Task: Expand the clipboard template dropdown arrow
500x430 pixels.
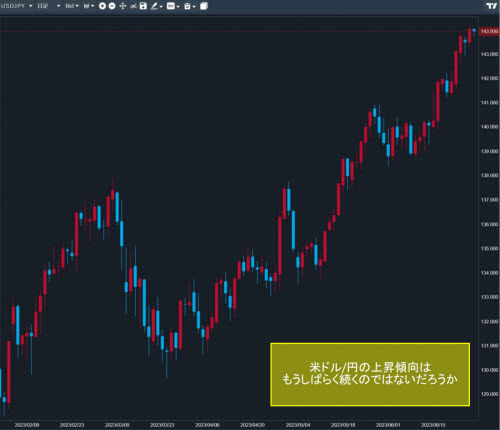Action: [194, 7]
